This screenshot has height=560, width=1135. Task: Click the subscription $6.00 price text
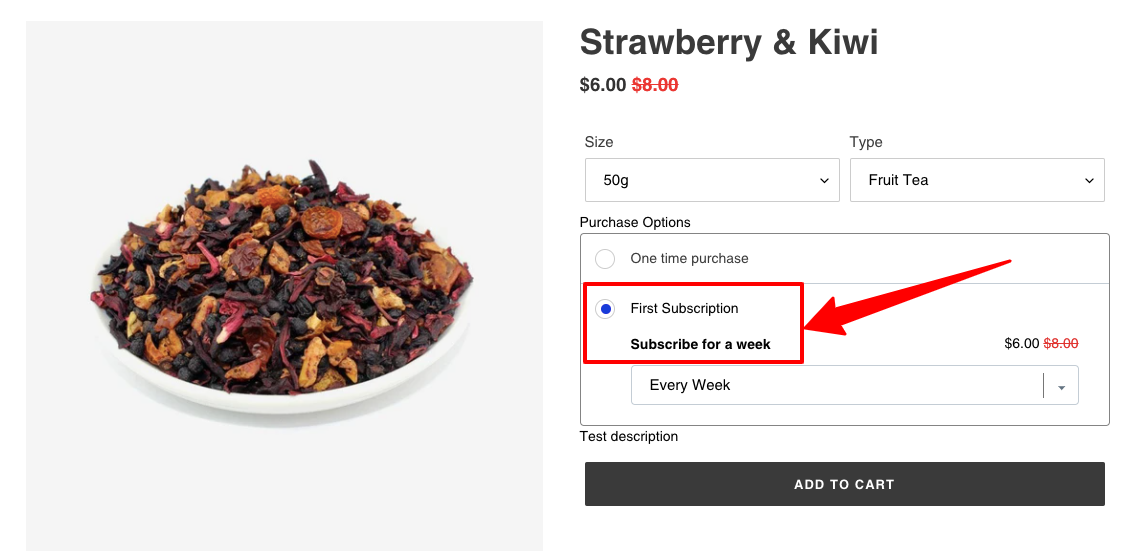pyautogui.click(x=1021, y=344)
